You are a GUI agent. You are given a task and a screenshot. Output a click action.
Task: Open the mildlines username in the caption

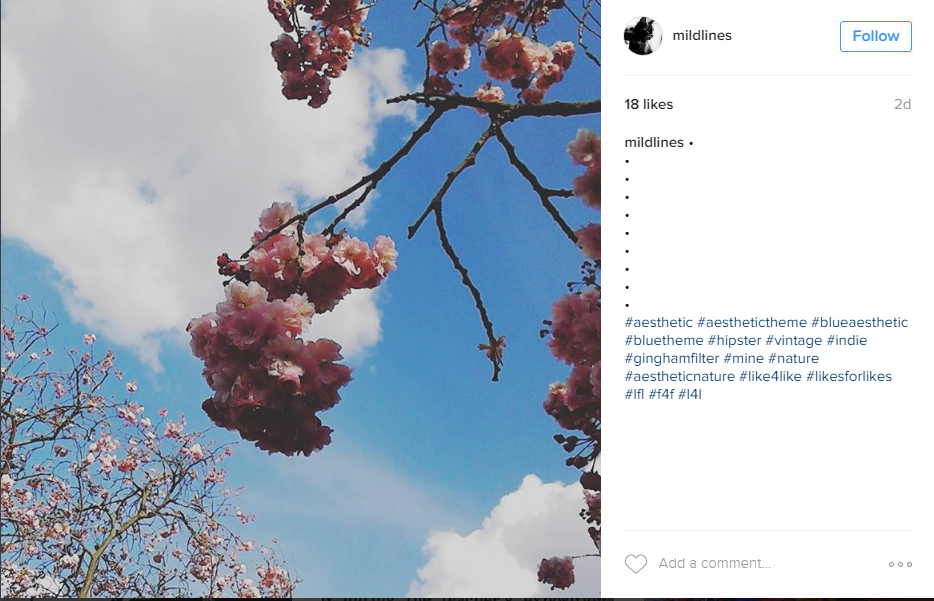(653, 142)
